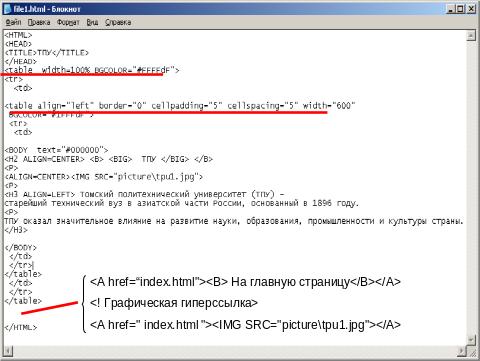This screenshot has height=361, width=480.
Task: Open the Формат menu
Action: click(x=68, y=22)
